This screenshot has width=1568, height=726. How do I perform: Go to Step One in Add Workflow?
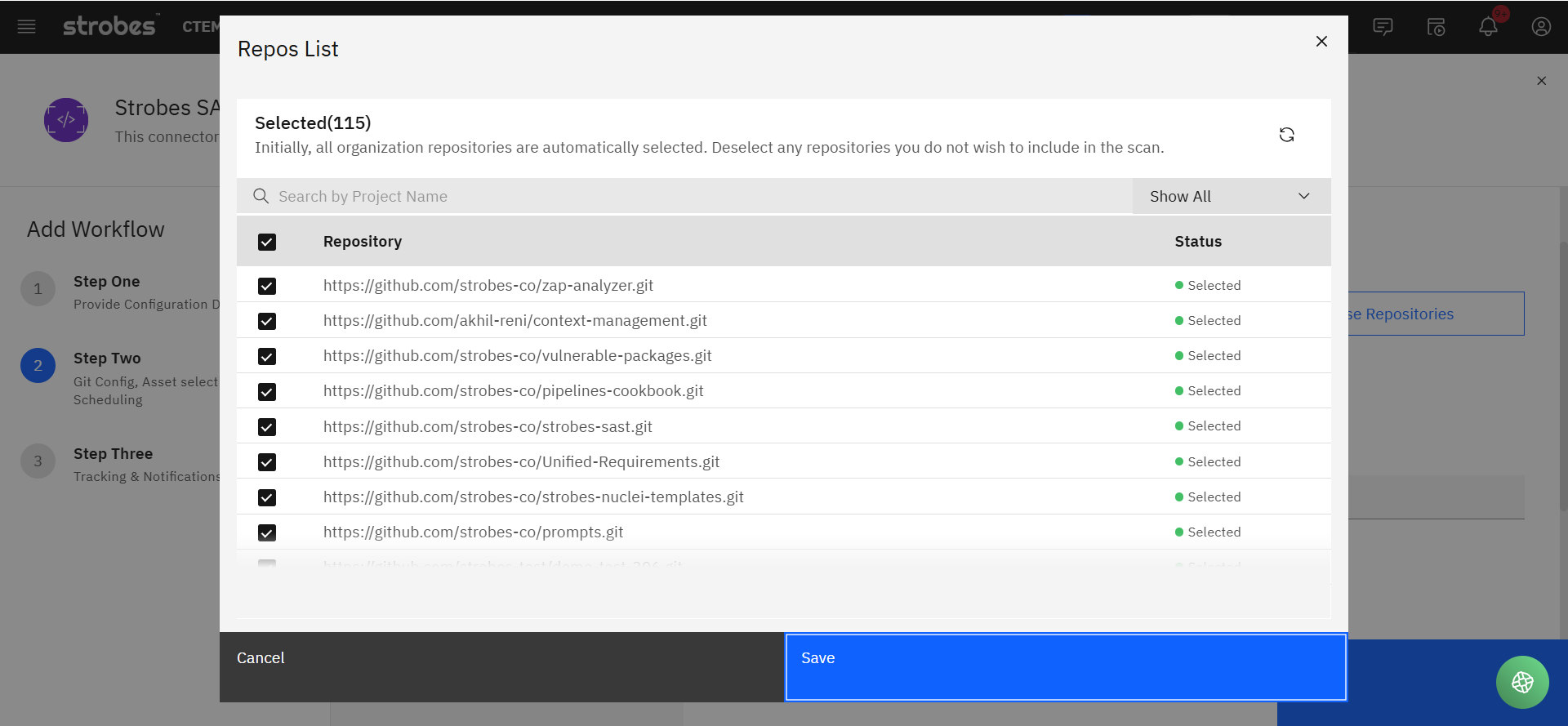coord(106,282)
